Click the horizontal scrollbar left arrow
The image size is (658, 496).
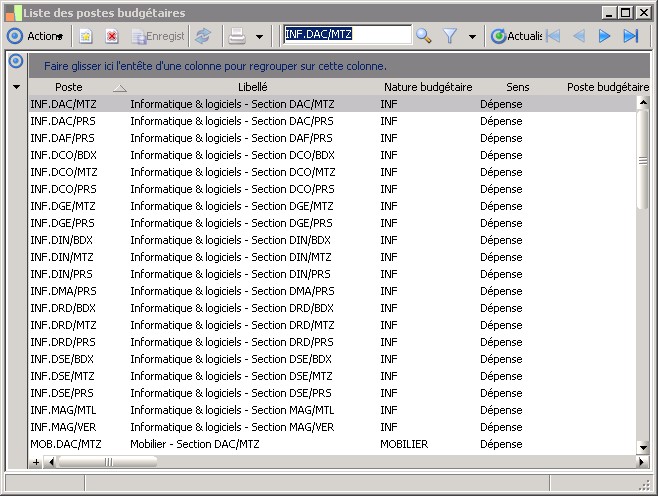click(x=51, y=462)
